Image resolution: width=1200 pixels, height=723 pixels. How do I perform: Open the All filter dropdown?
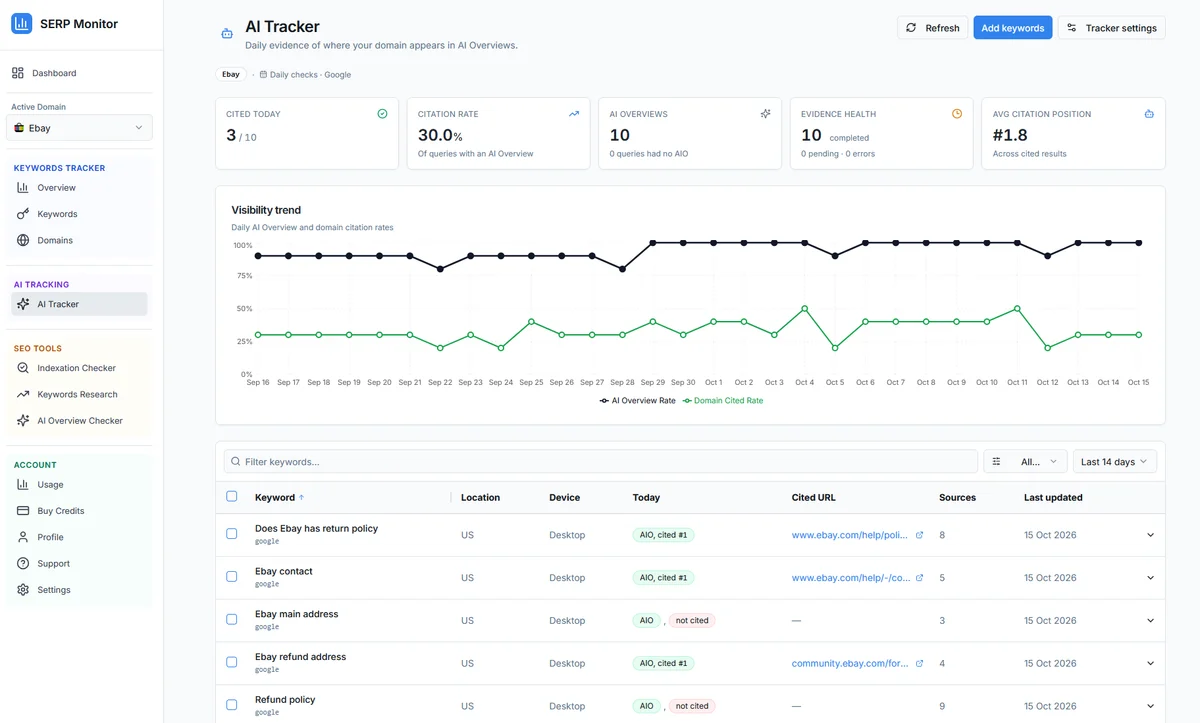pyautogui.click(x=1026, y=462)
